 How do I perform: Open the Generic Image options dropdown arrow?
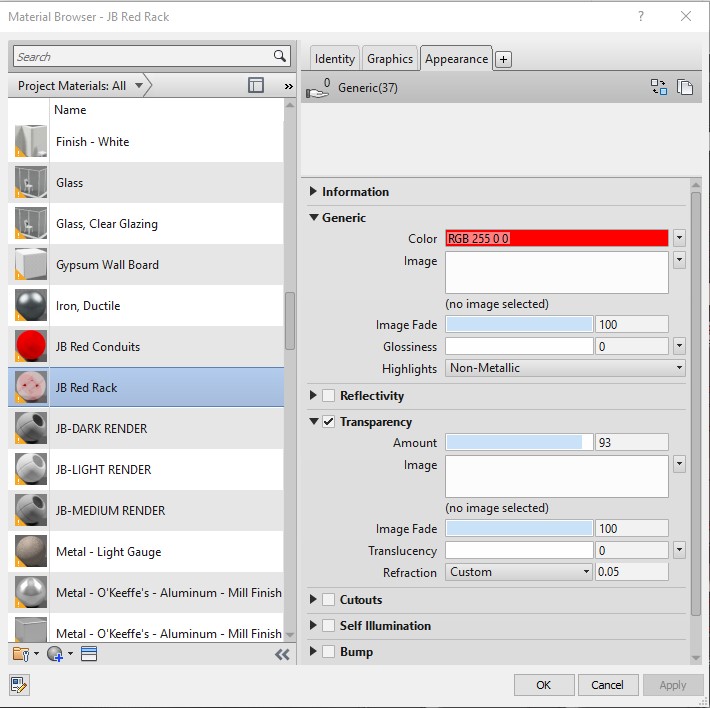coord(679,260)
